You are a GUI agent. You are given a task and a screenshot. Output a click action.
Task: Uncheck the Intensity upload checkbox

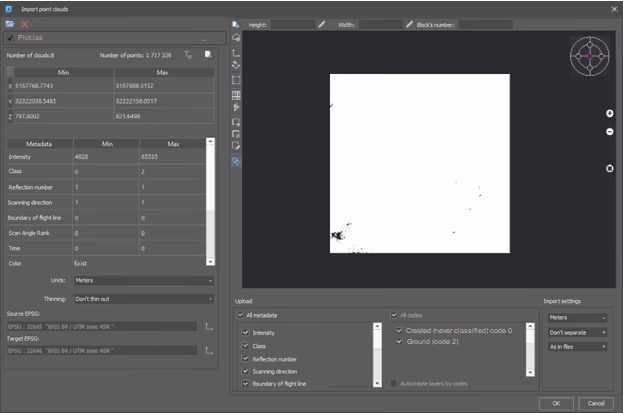click(x=246, y=333)
